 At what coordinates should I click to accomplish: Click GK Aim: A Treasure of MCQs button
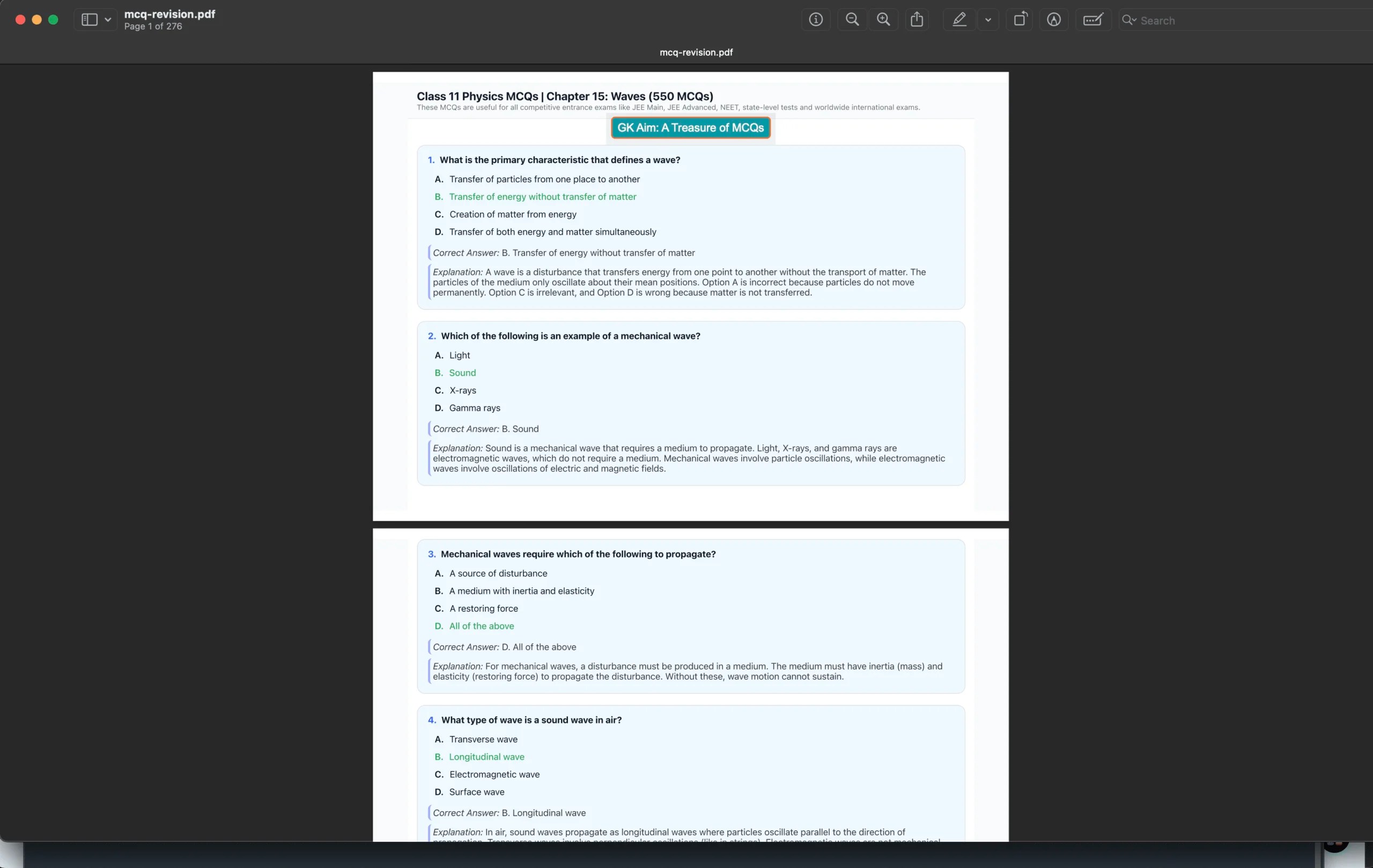click(x=690, y=128)
